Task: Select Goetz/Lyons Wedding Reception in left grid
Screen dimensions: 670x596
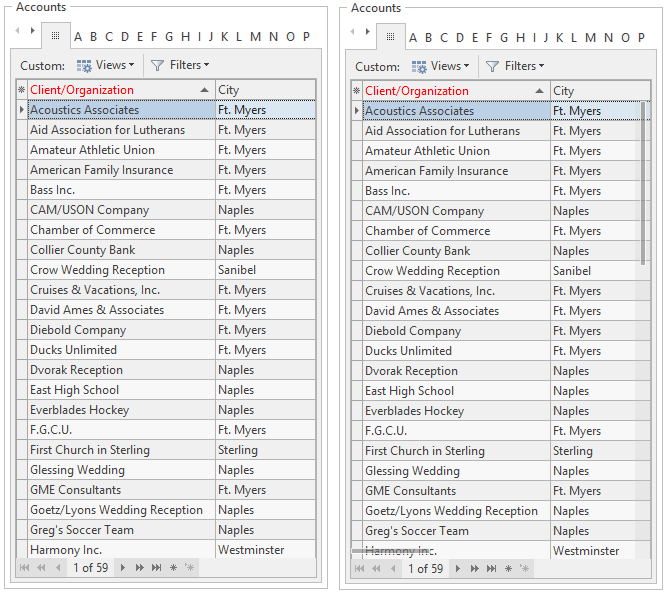Action: pos(166,510)
